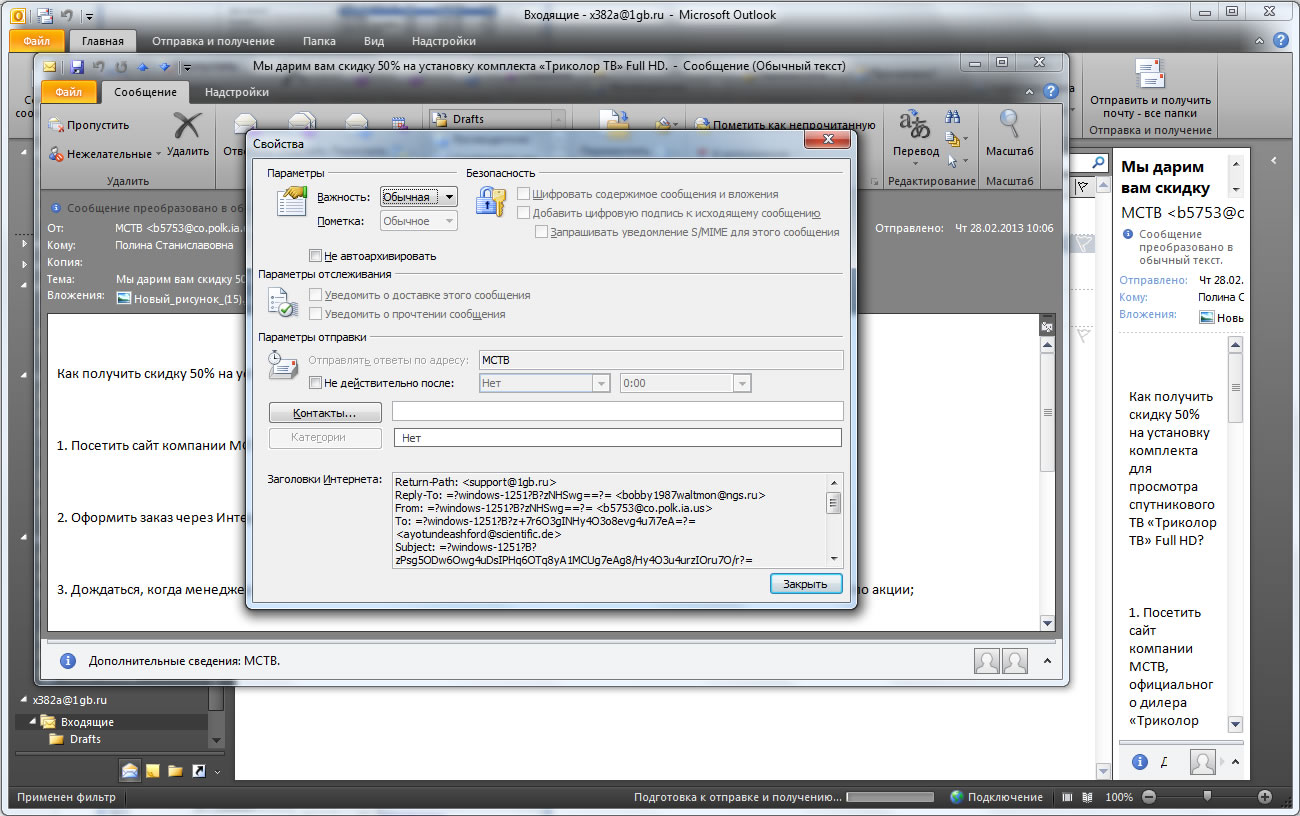Switch to the Вид ribbon tab
Viewport: 1300px width, 816px height.
(373, 41)
